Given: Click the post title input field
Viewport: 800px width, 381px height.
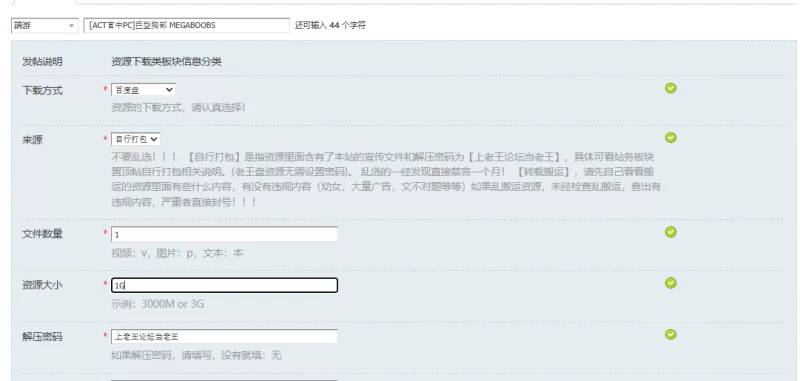Looking at the screenshot, I should [187, 25].
